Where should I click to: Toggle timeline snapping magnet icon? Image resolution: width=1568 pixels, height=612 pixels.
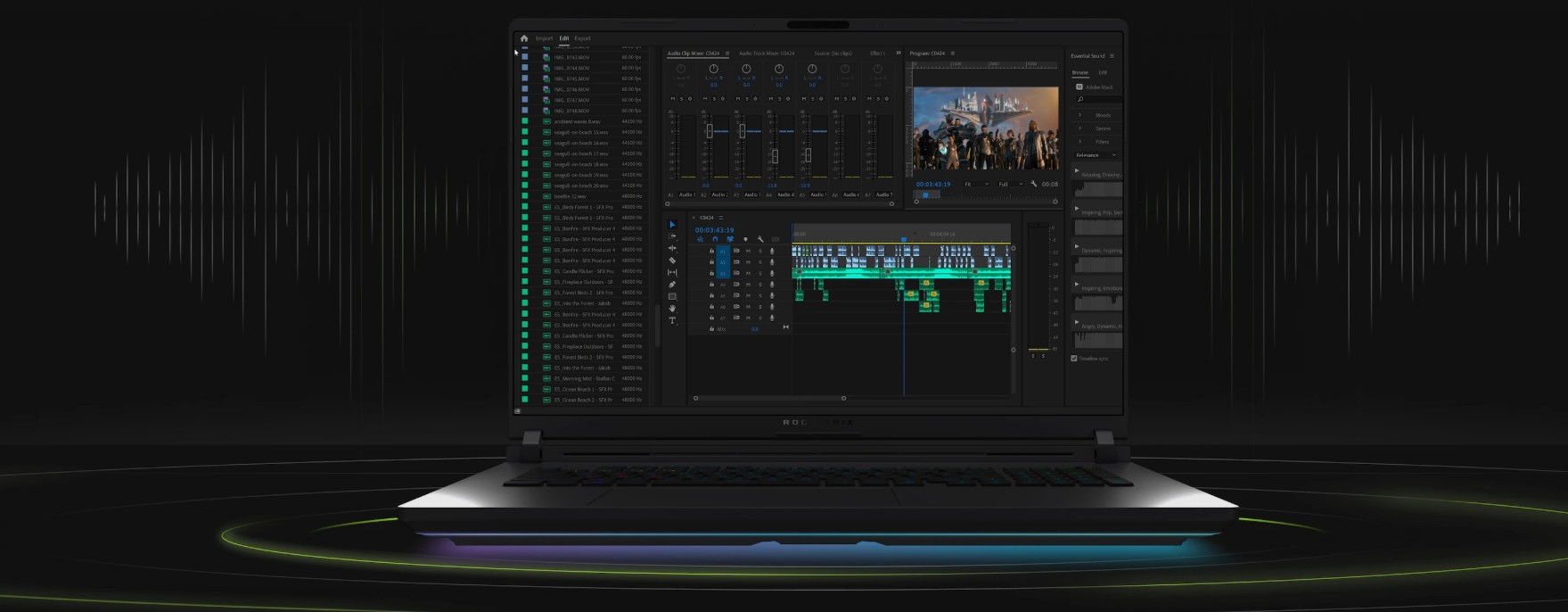point(715,239)
